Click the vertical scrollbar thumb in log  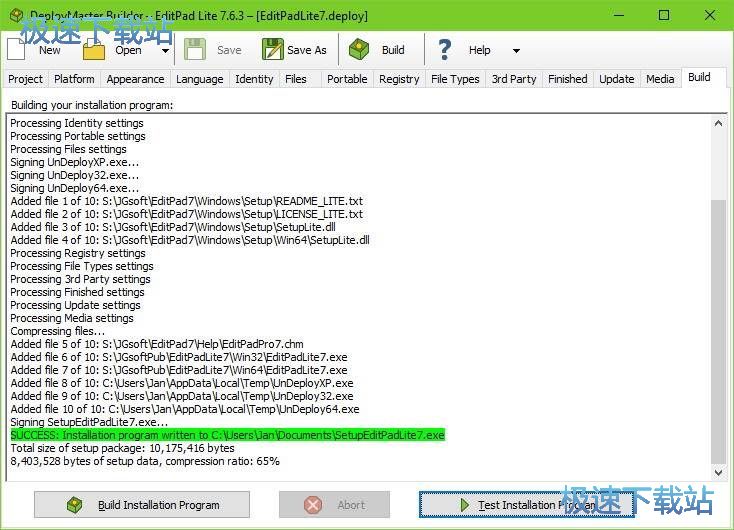719,331
